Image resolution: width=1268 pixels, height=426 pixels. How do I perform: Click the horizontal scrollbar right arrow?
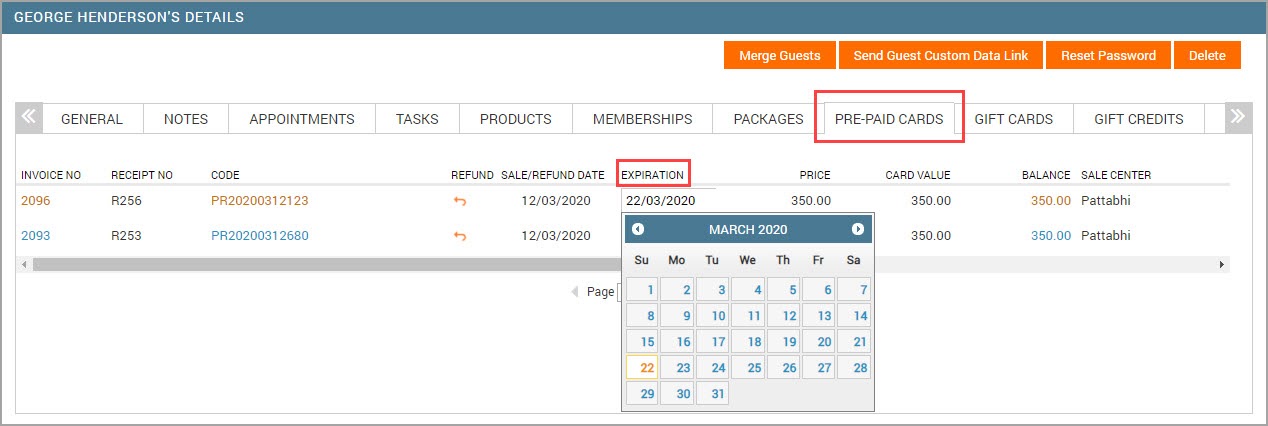[1221, 264]
